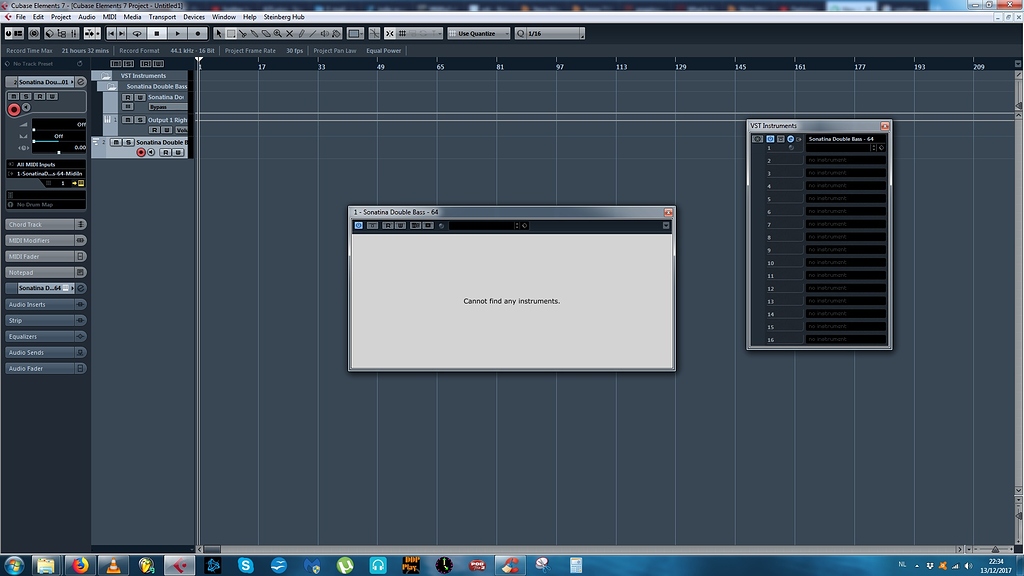Enable record on Sonatina Double Bass track 2
1024x576 pixels.
pos(141,152)
